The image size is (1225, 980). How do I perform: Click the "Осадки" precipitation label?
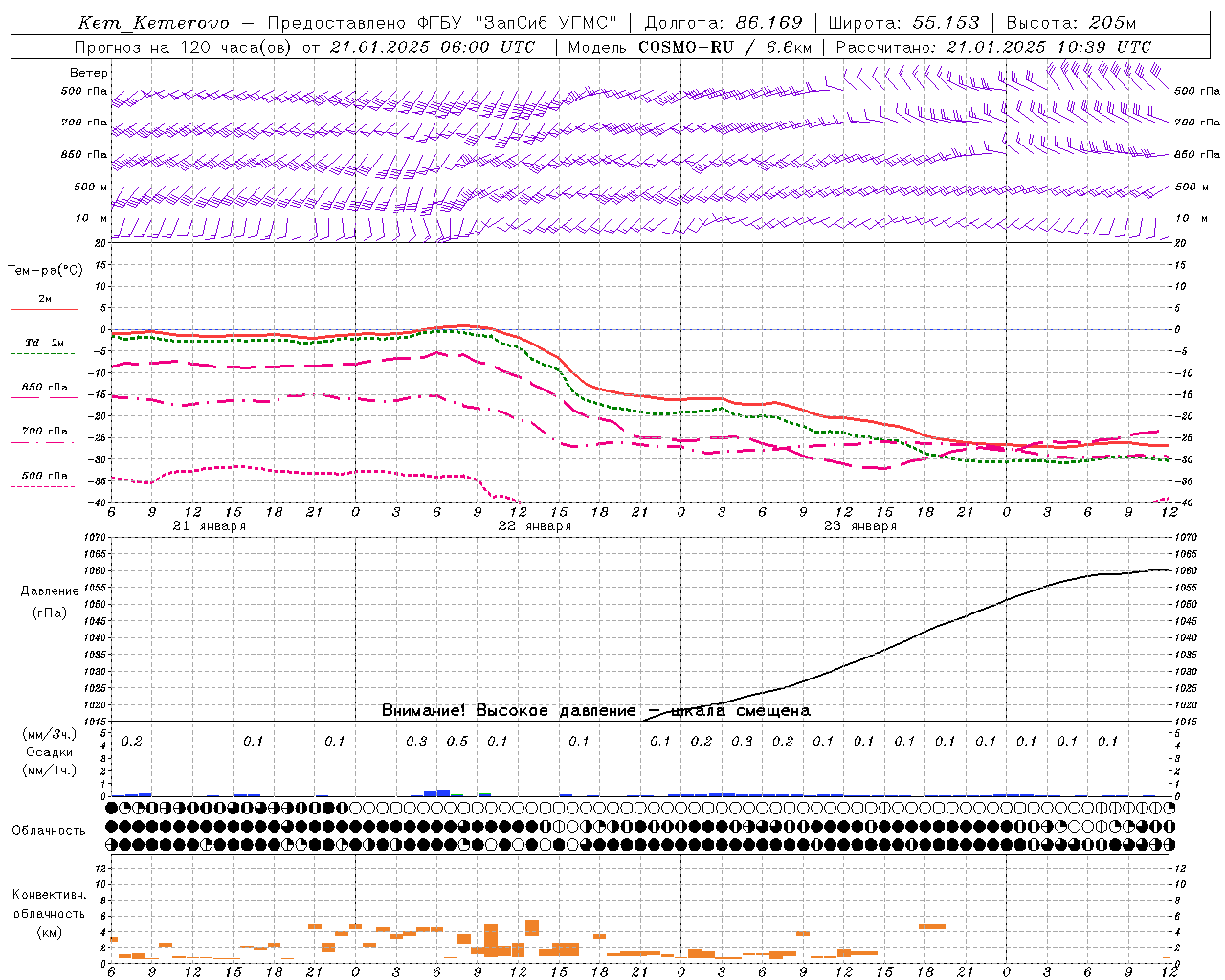(50, 753)
